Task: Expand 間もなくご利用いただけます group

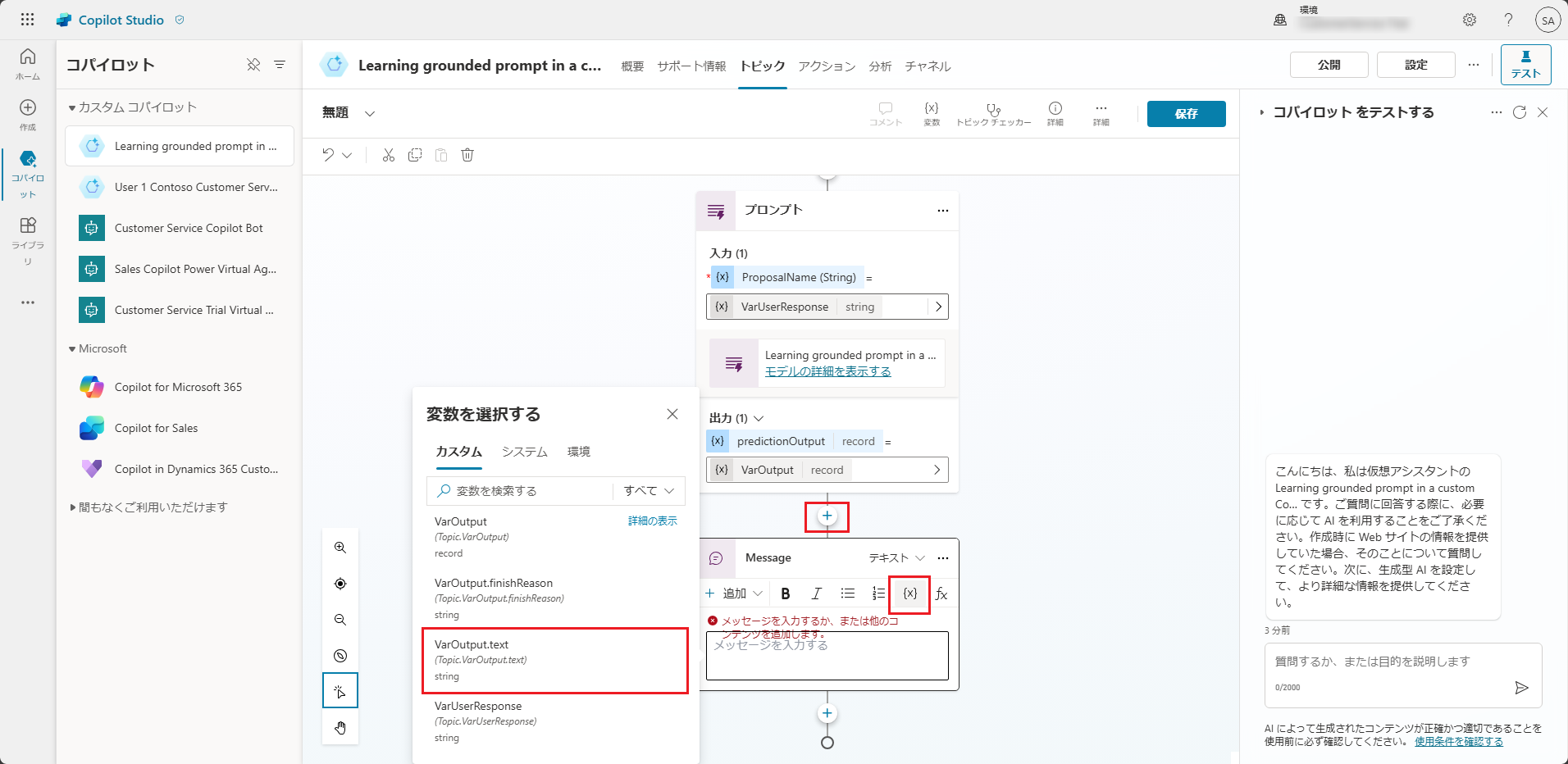Action: pos(73,507)
